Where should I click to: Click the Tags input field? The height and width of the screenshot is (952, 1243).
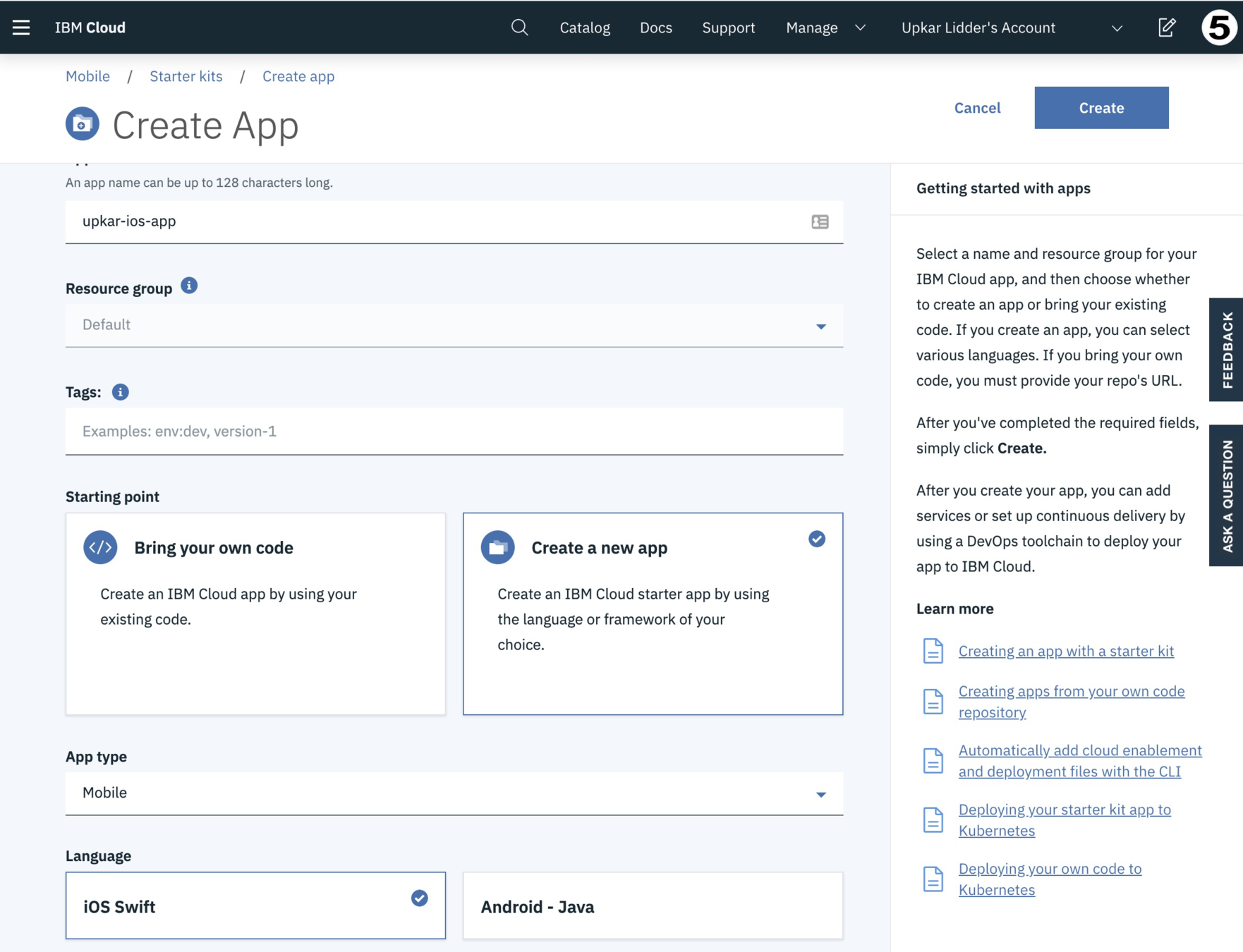[x=454, y=432]
